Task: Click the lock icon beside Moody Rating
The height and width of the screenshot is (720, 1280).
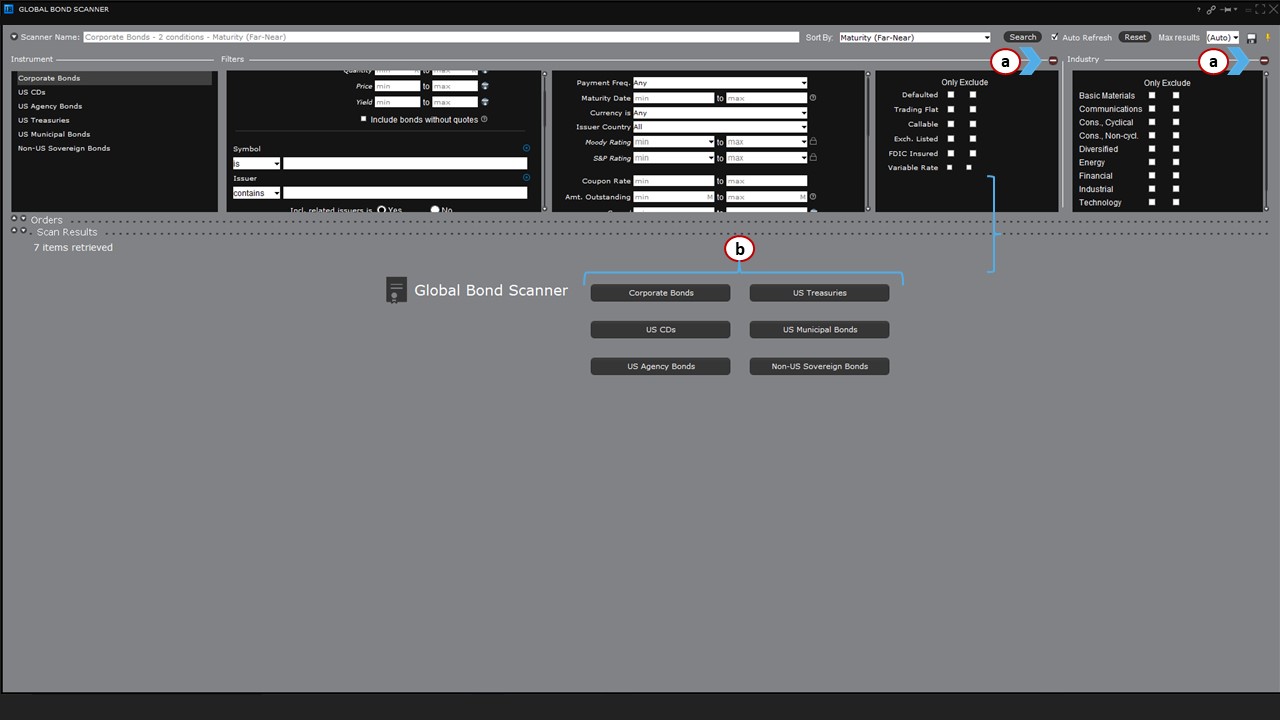Action: [813, 142]
